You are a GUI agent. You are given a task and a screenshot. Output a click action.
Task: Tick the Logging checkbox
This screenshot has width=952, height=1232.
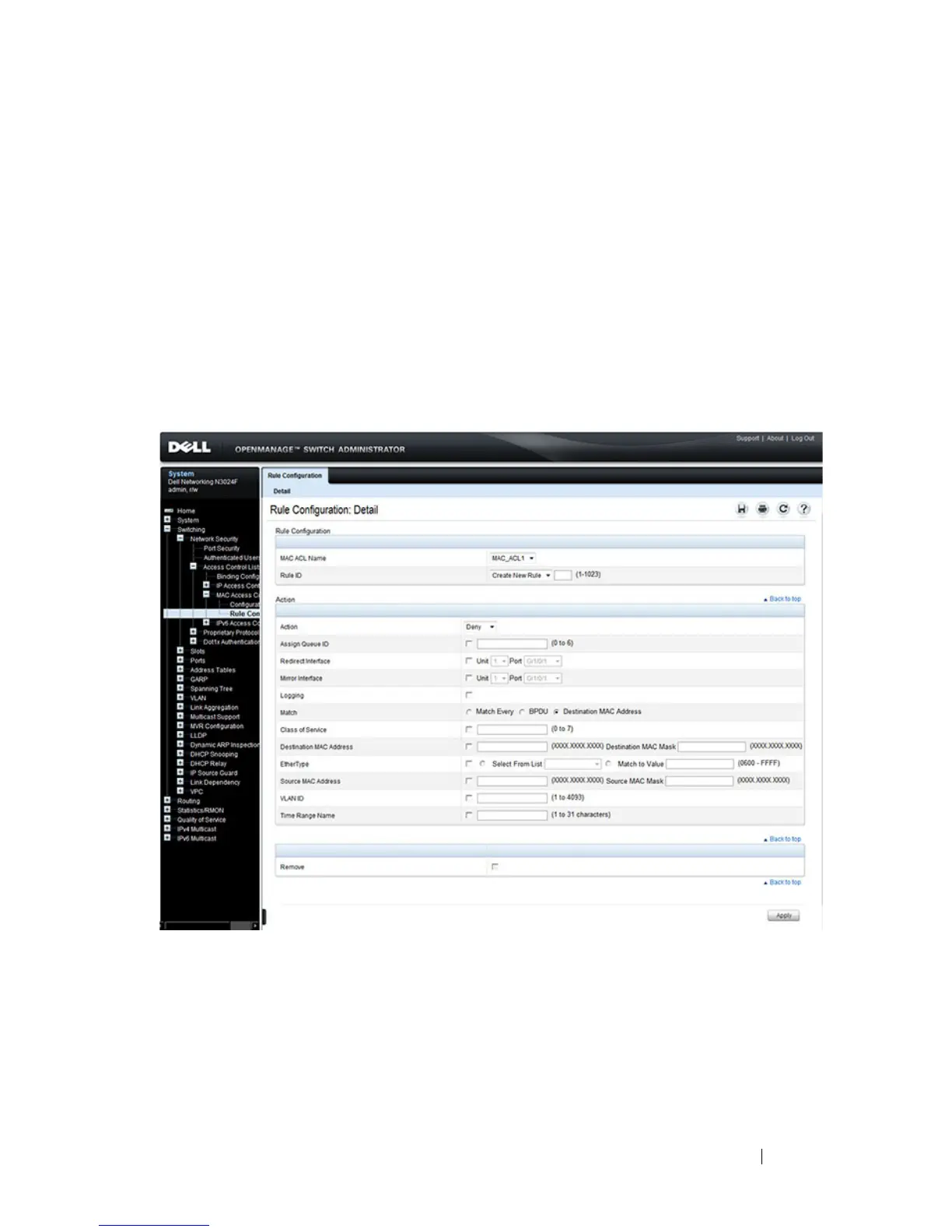pos(468,695)
